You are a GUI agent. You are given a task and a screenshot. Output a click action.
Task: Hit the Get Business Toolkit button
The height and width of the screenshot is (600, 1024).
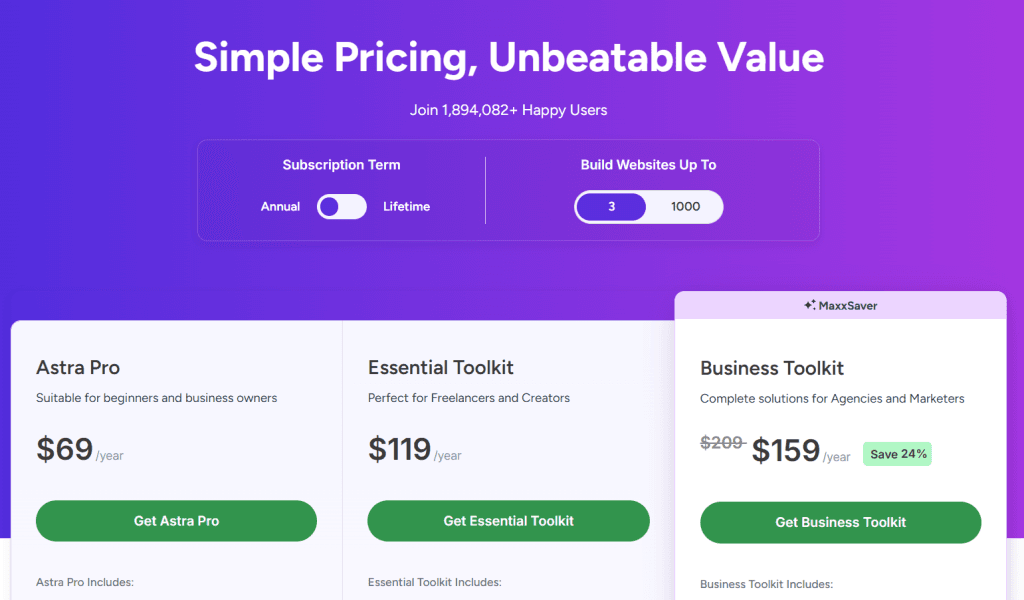click(840, 522)
